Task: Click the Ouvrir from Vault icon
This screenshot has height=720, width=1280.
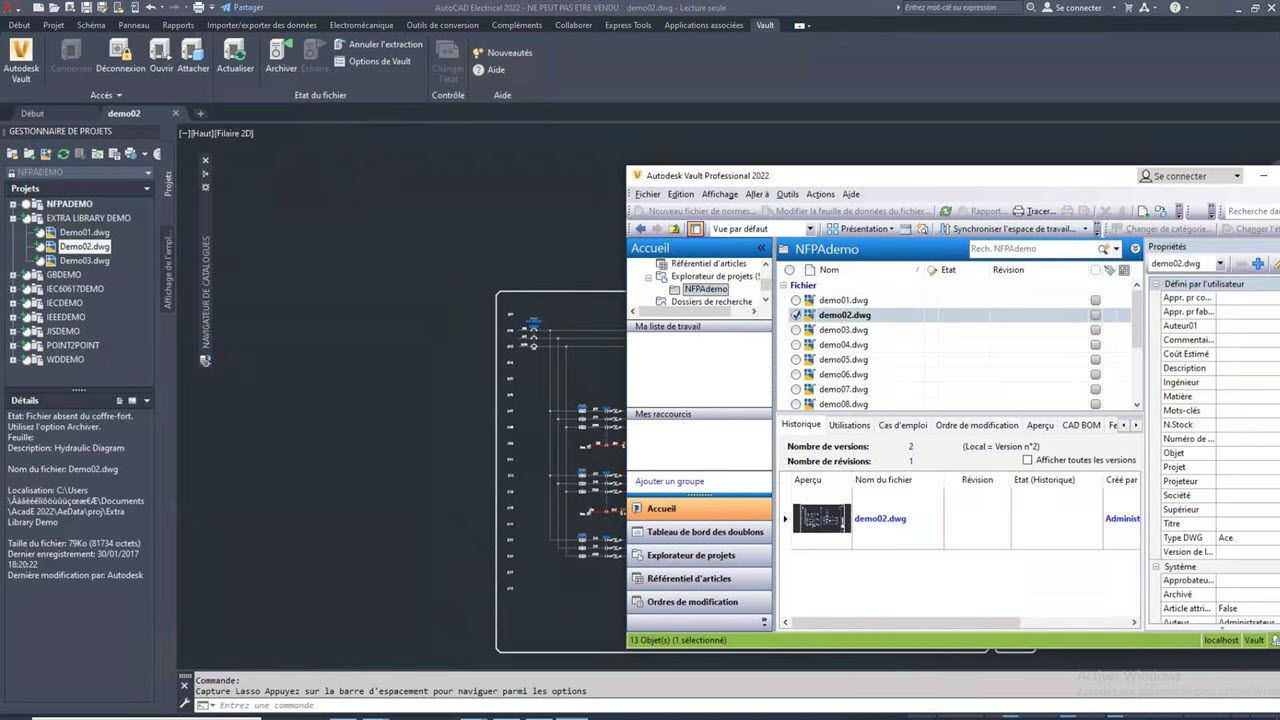Action: [x=161, y=50]
